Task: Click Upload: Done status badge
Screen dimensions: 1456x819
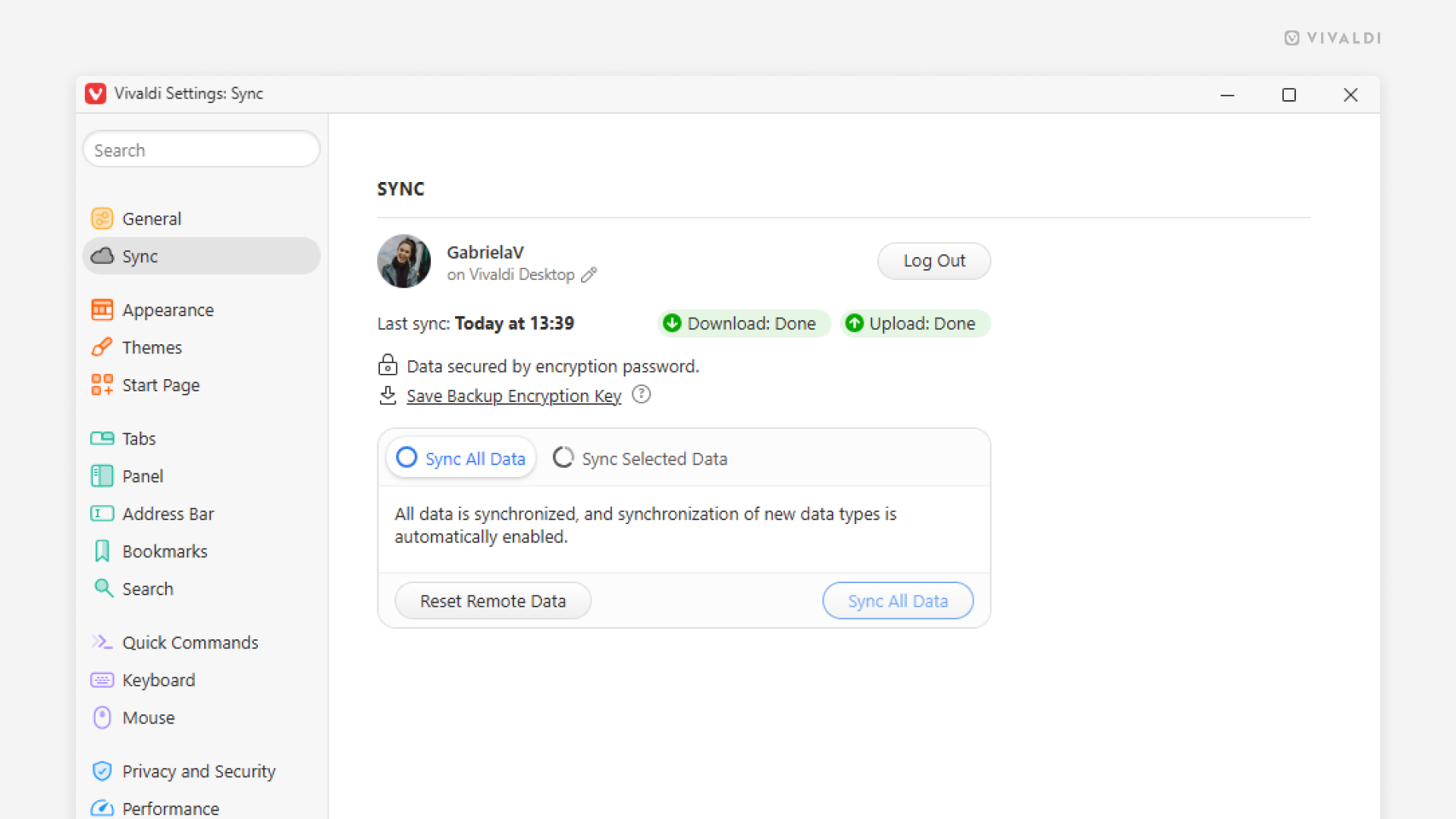Action: point(915,323)
